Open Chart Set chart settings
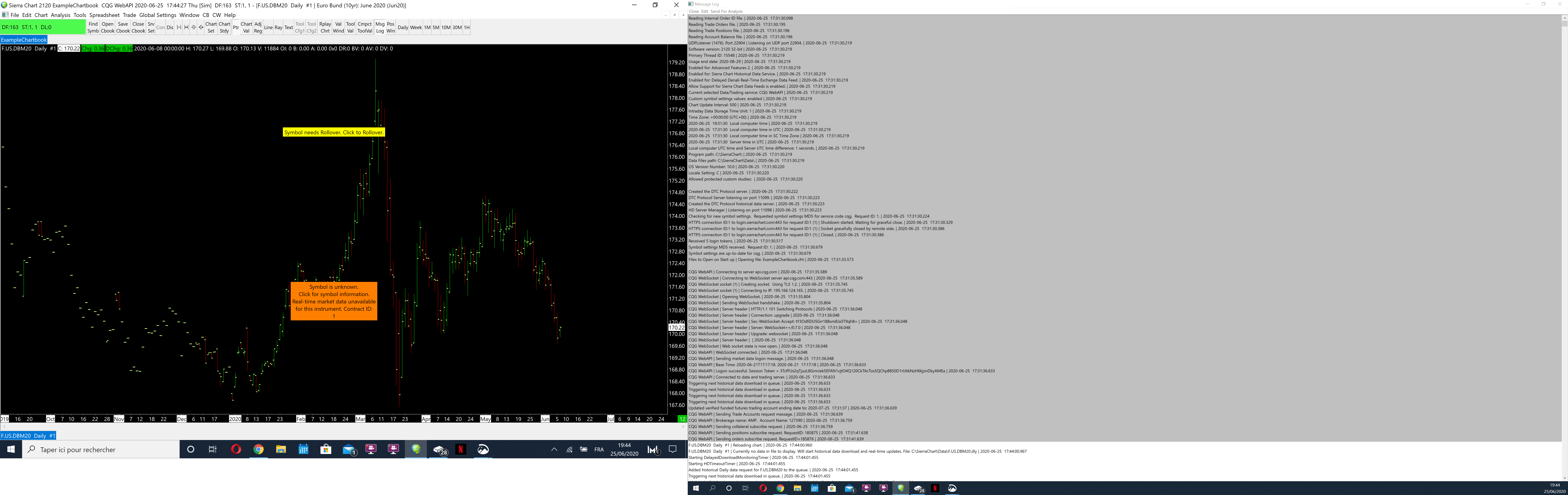The width and height of the screenshot is (1568, 495). click(x=211, y=27)
